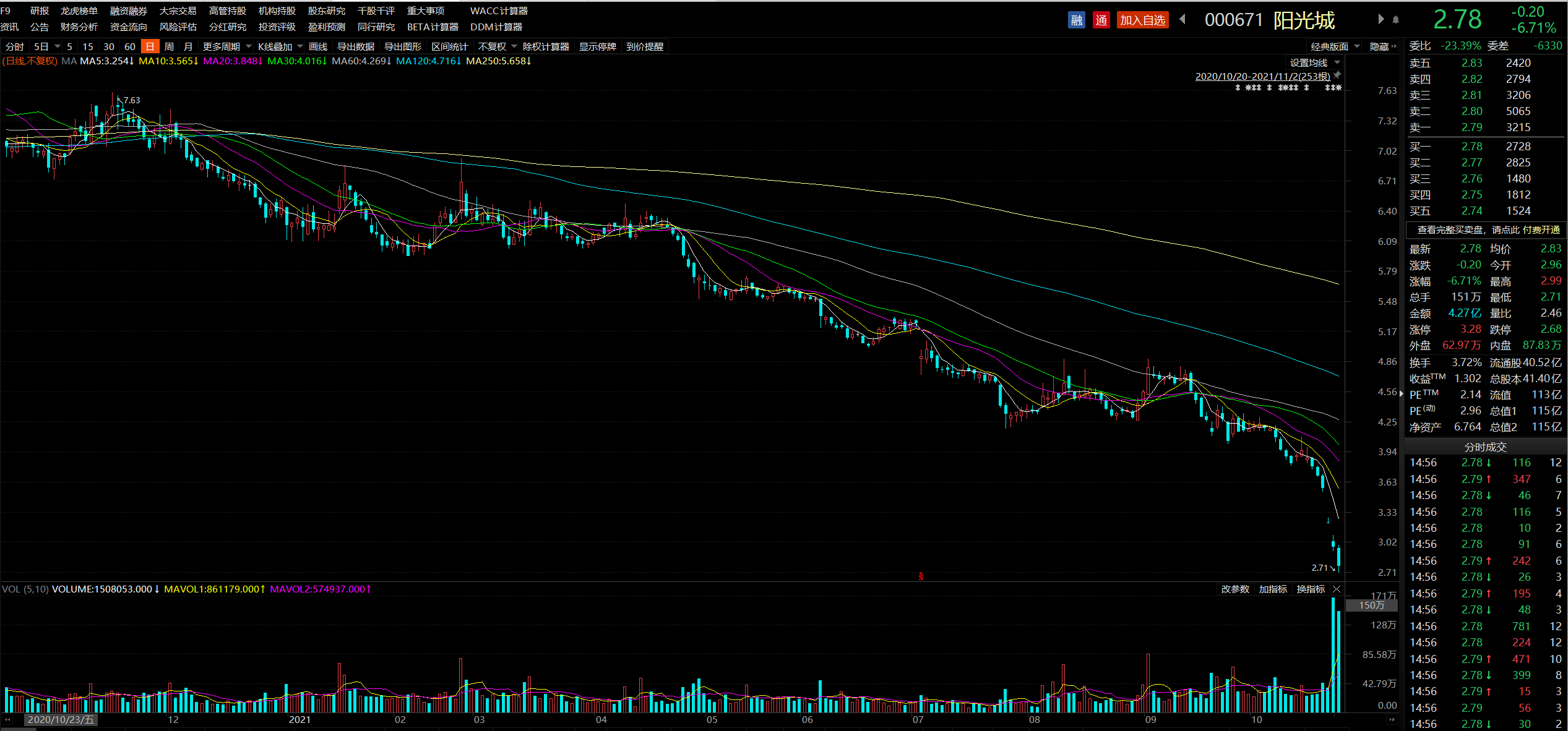
Task: Go to next stock with right arrow
Action: [1381, 19]
